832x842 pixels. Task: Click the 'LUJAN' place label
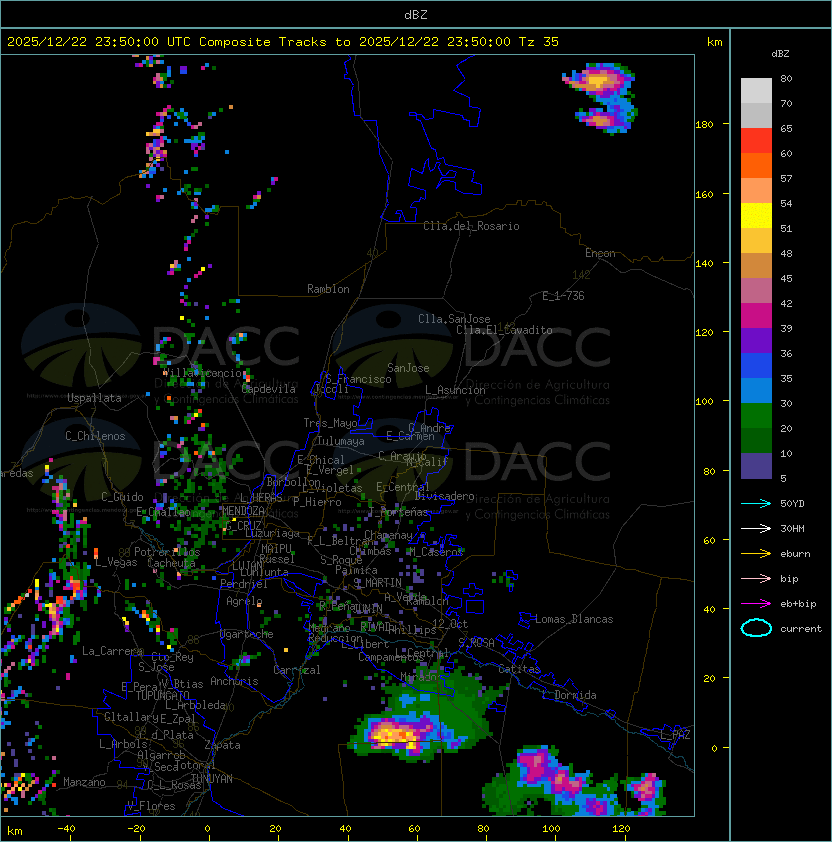click(x=247, y=566)
